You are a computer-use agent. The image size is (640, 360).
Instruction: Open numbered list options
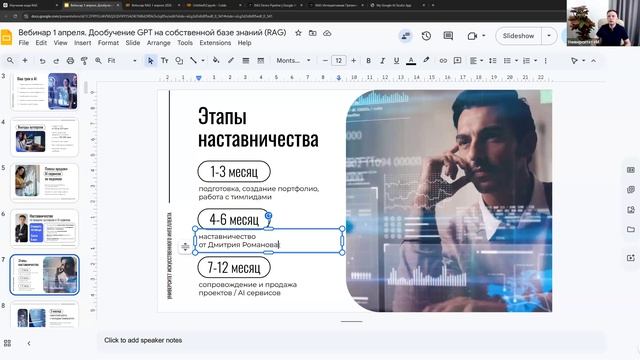530,60
